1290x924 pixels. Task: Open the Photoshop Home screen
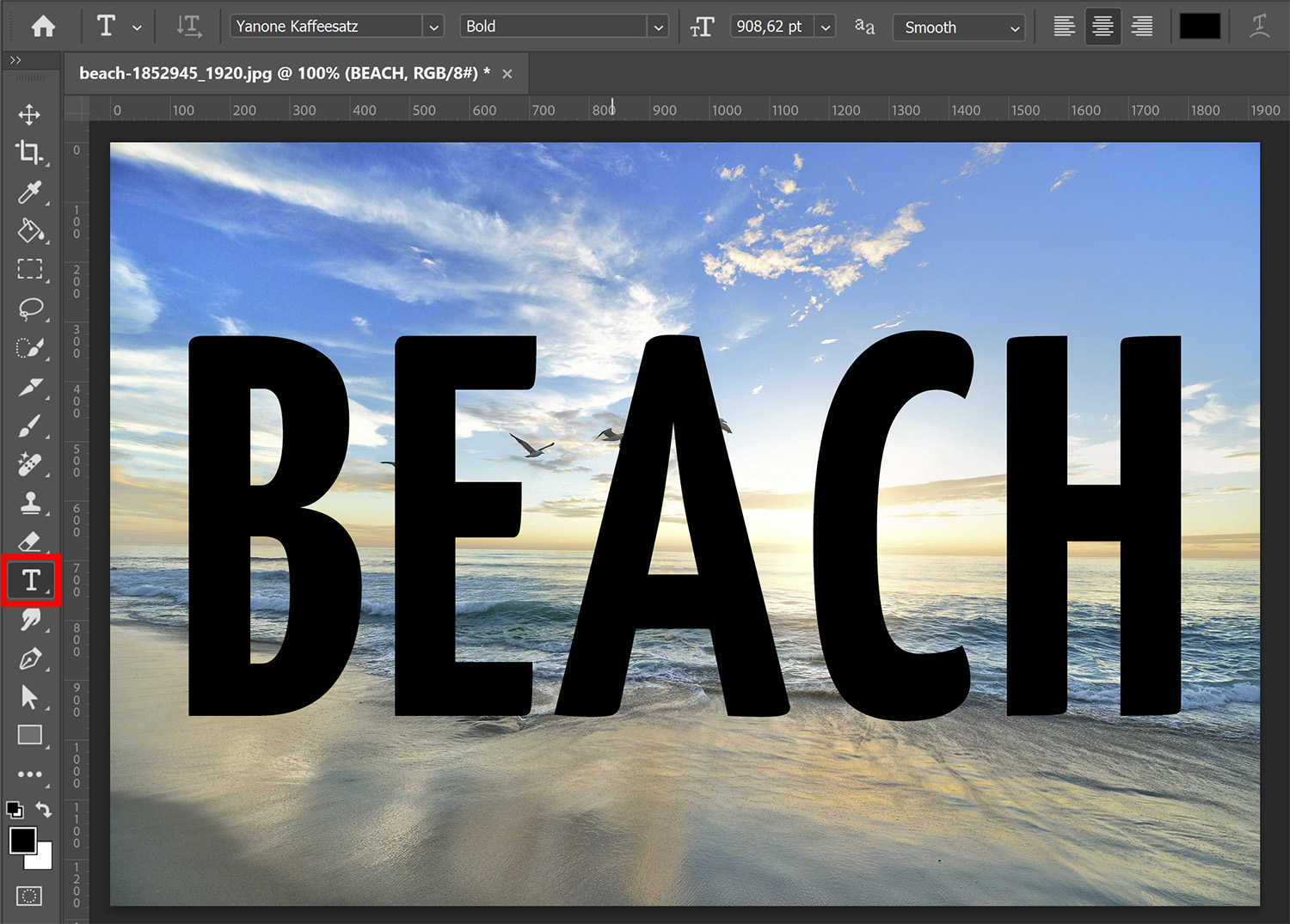click(42, 26)
